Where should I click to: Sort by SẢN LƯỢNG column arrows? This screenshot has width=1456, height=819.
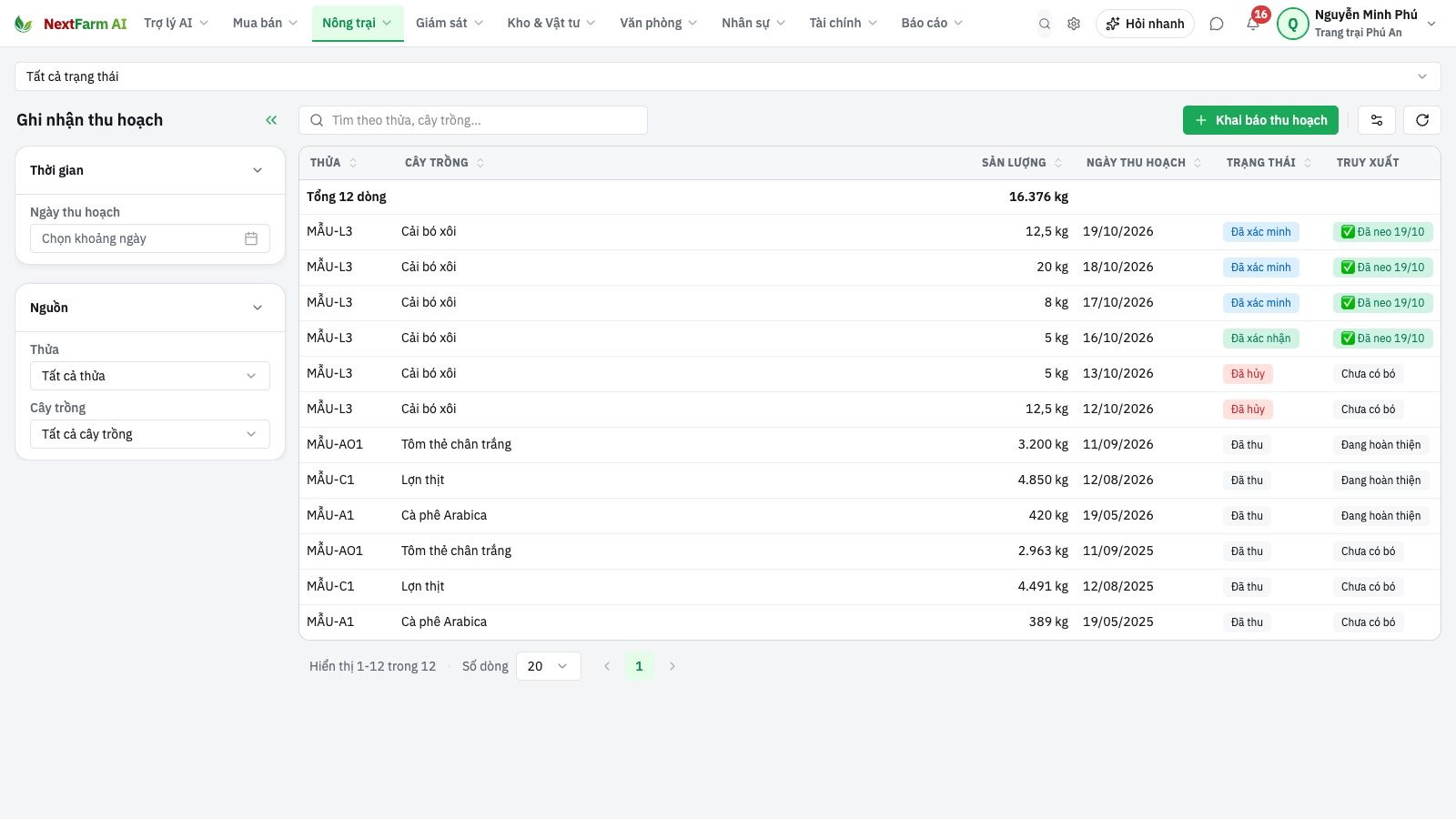click(1058, 163)
